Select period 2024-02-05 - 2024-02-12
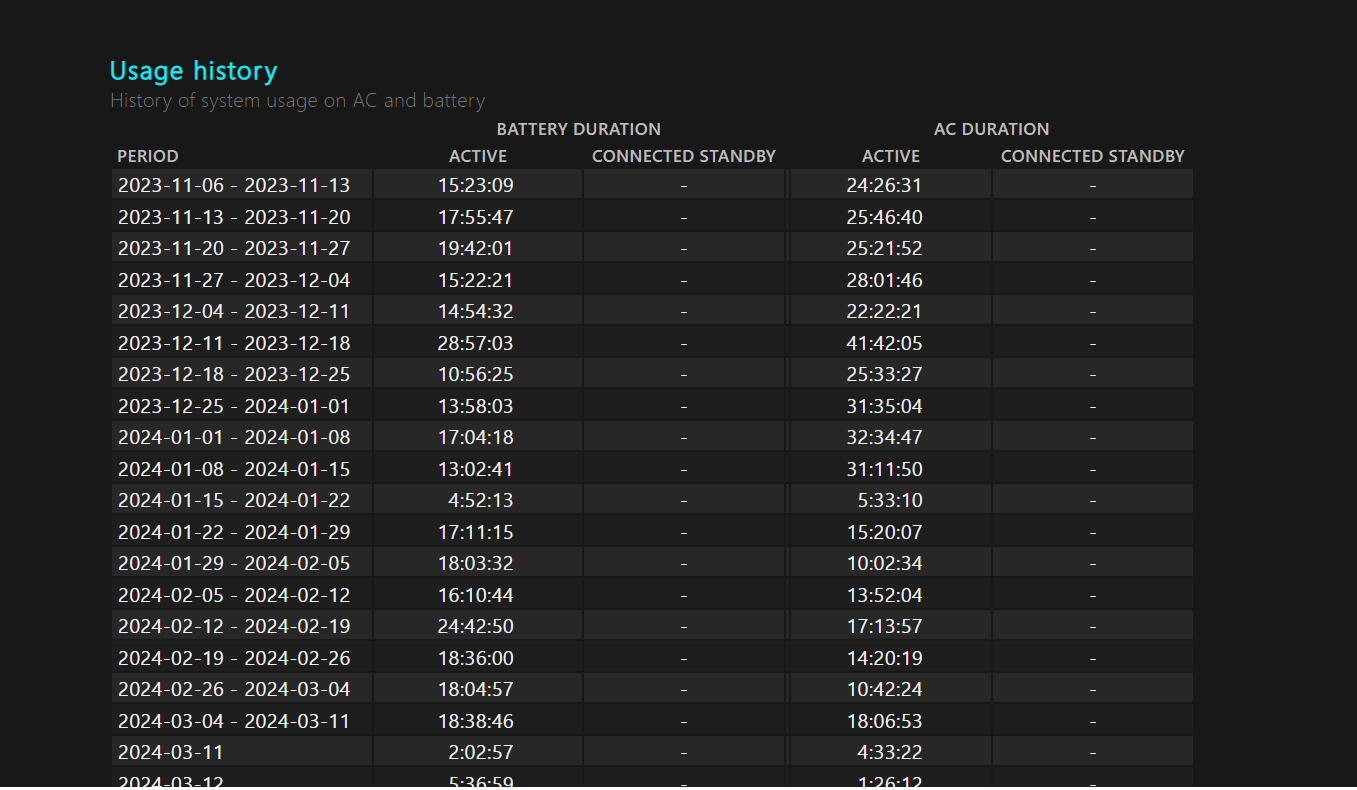The width and height of the screenshot is (1357, 790). (234, 595)
